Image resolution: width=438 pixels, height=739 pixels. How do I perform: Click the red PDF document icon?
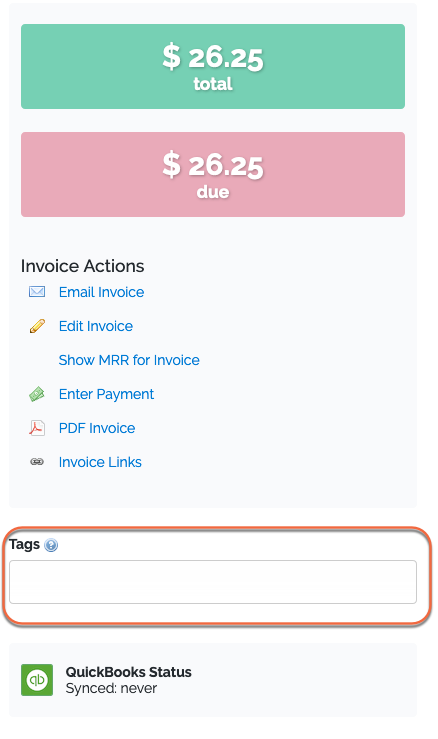point(37,428)
